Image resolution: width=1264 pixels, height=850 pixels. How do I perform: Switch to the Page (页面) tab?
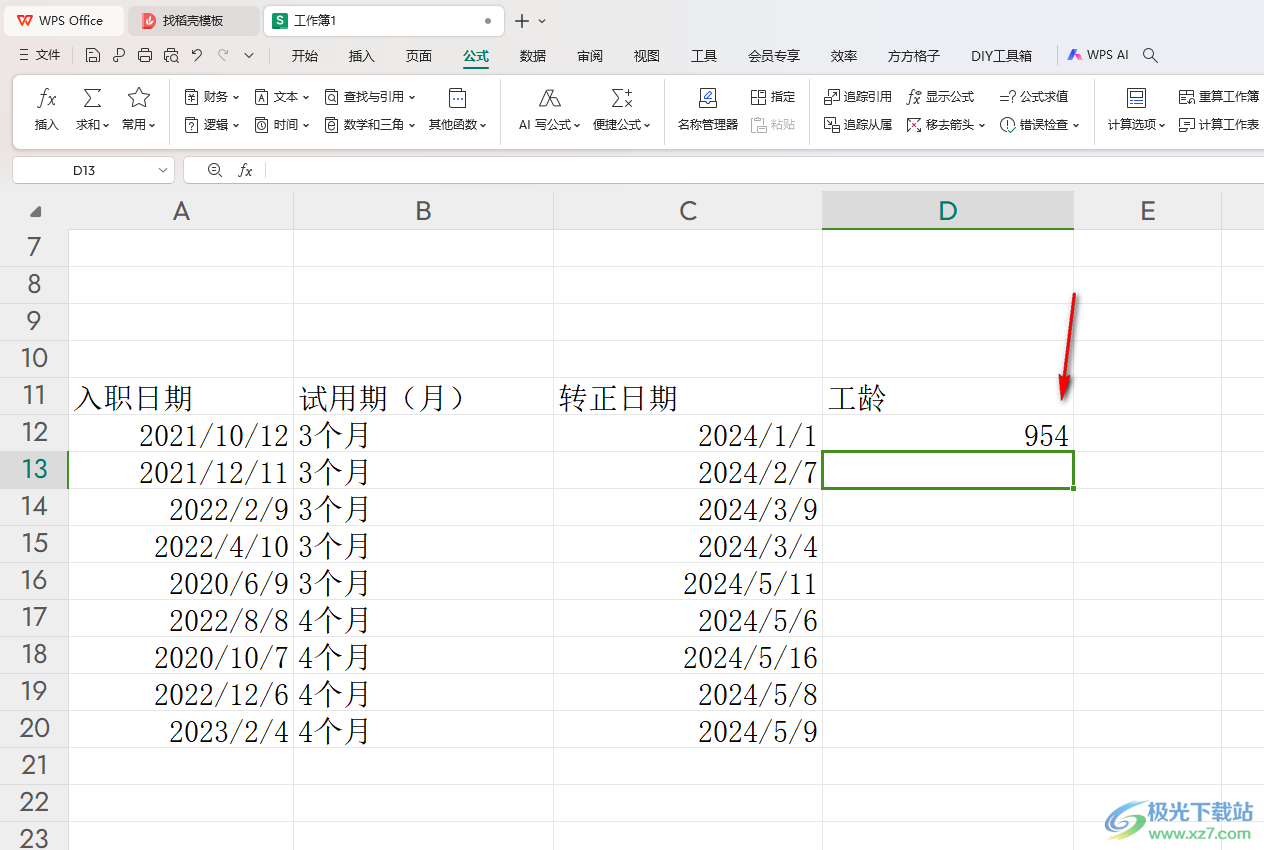419,56
